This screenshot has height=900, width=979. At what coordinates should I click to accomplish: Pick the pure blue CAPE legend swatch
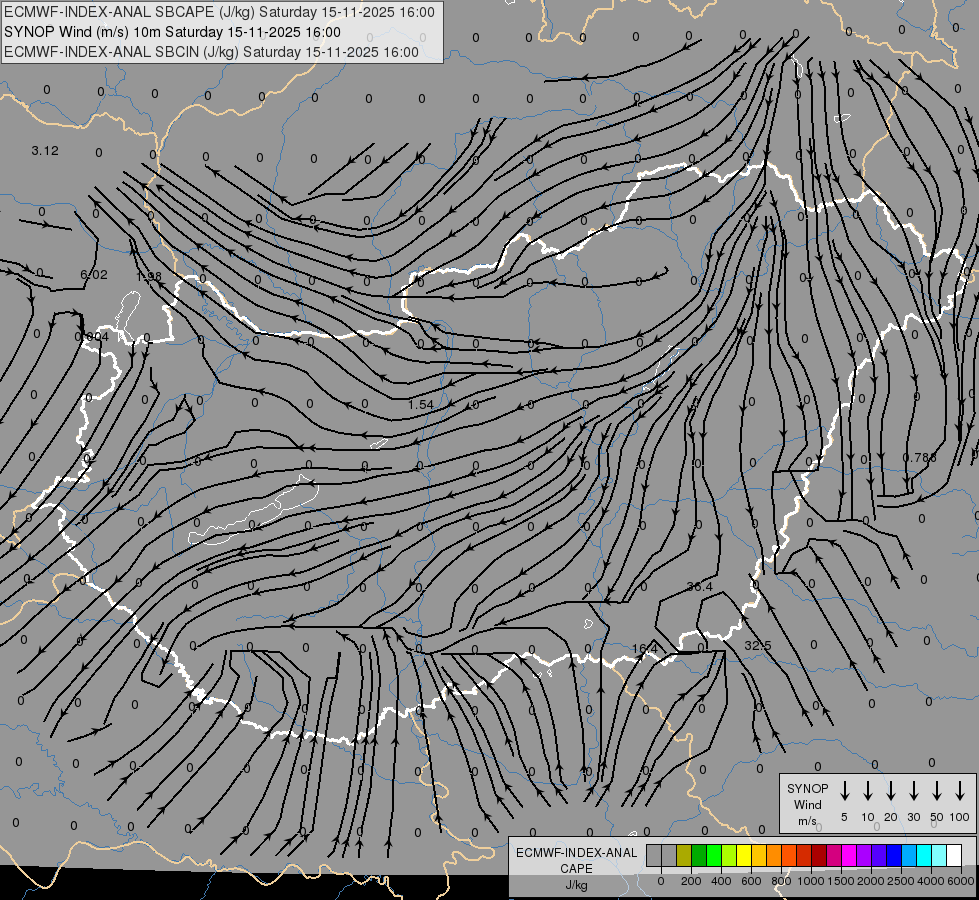895,855
